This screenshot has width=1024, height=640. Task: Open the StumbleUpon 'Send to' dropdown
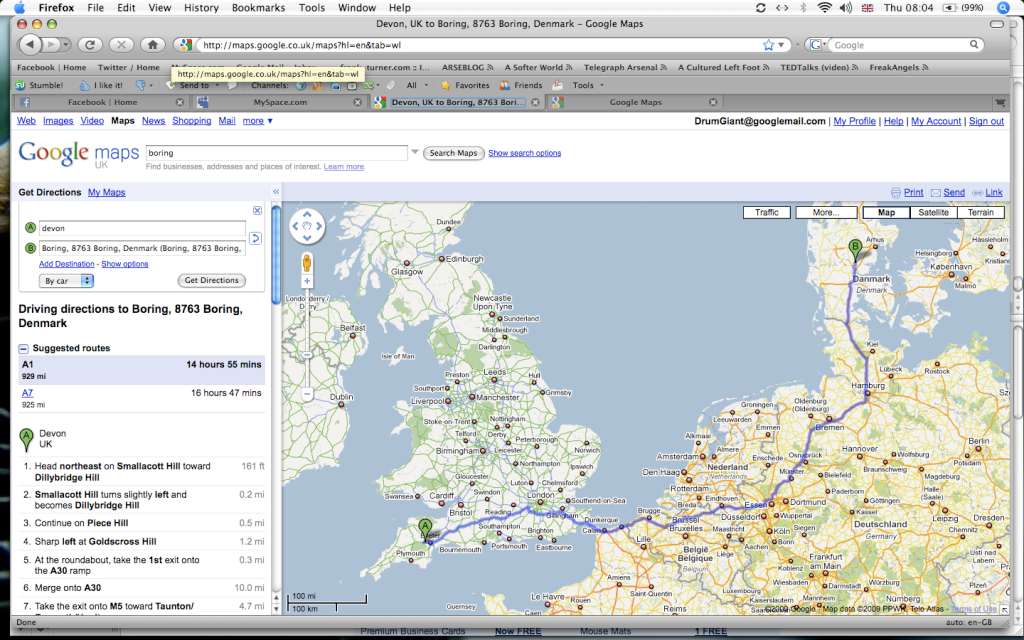[x=194, y=85]
